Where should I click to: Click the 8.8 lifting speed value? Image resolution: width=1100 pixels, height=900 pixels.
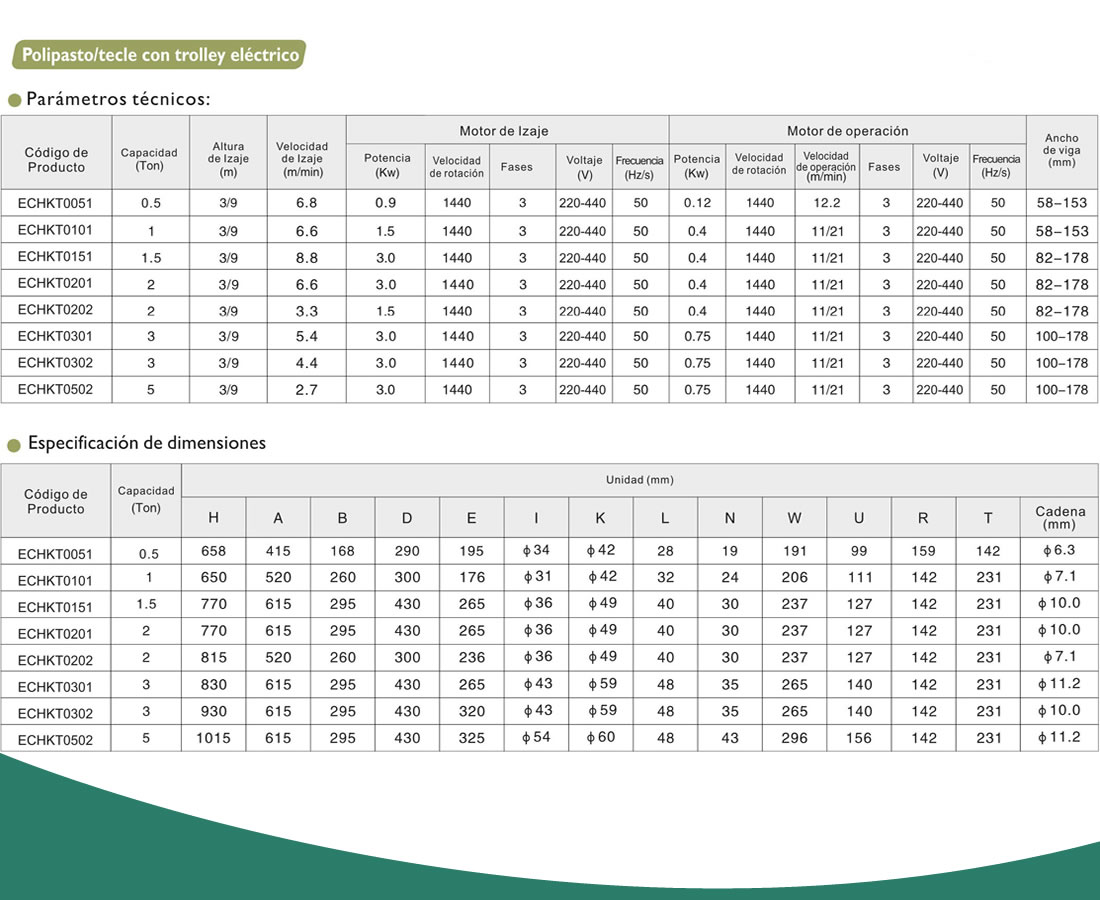point(307,257)
